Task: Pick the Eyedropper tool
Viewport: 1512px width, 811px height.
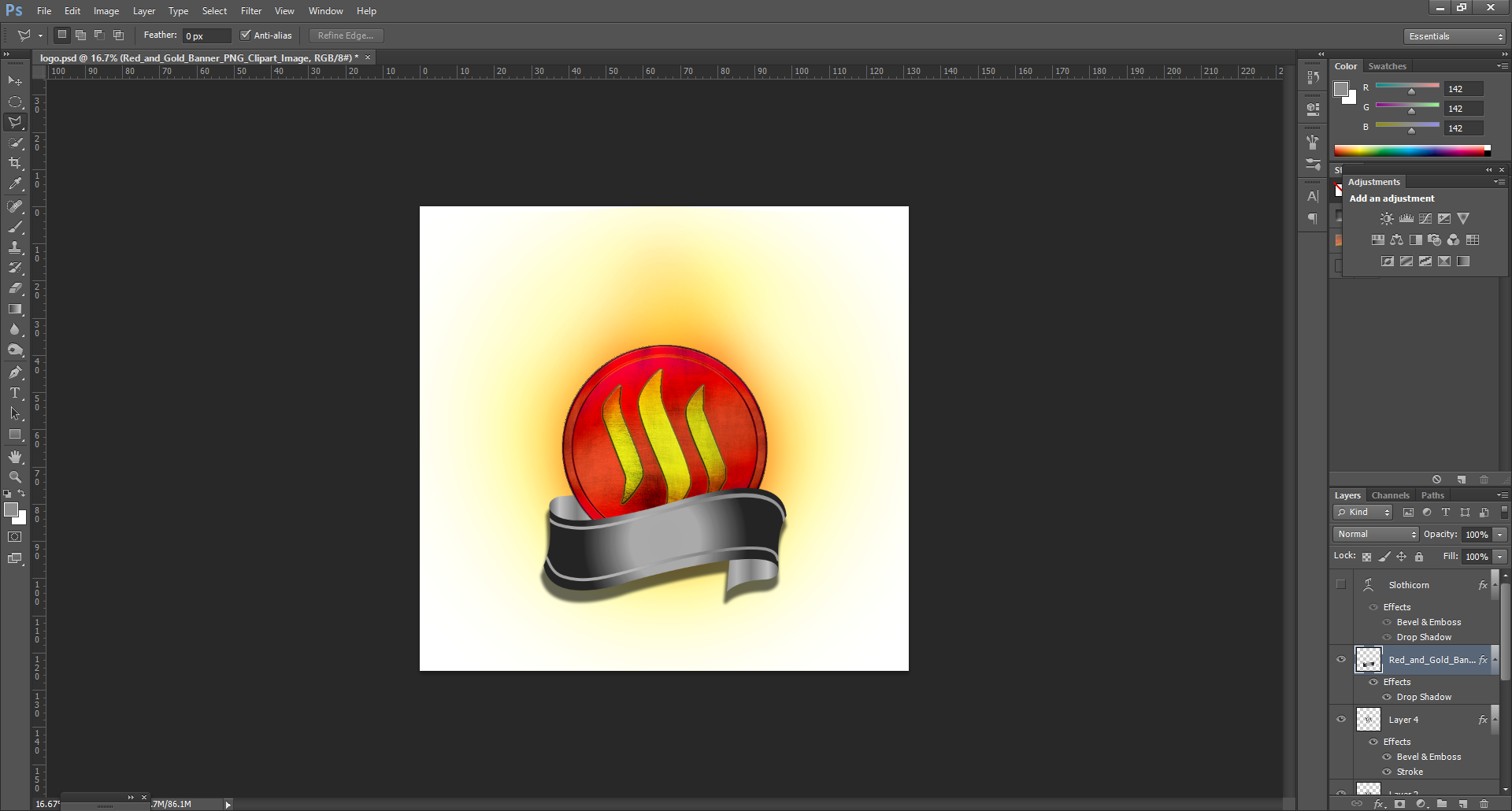Action: pos(15,184)
